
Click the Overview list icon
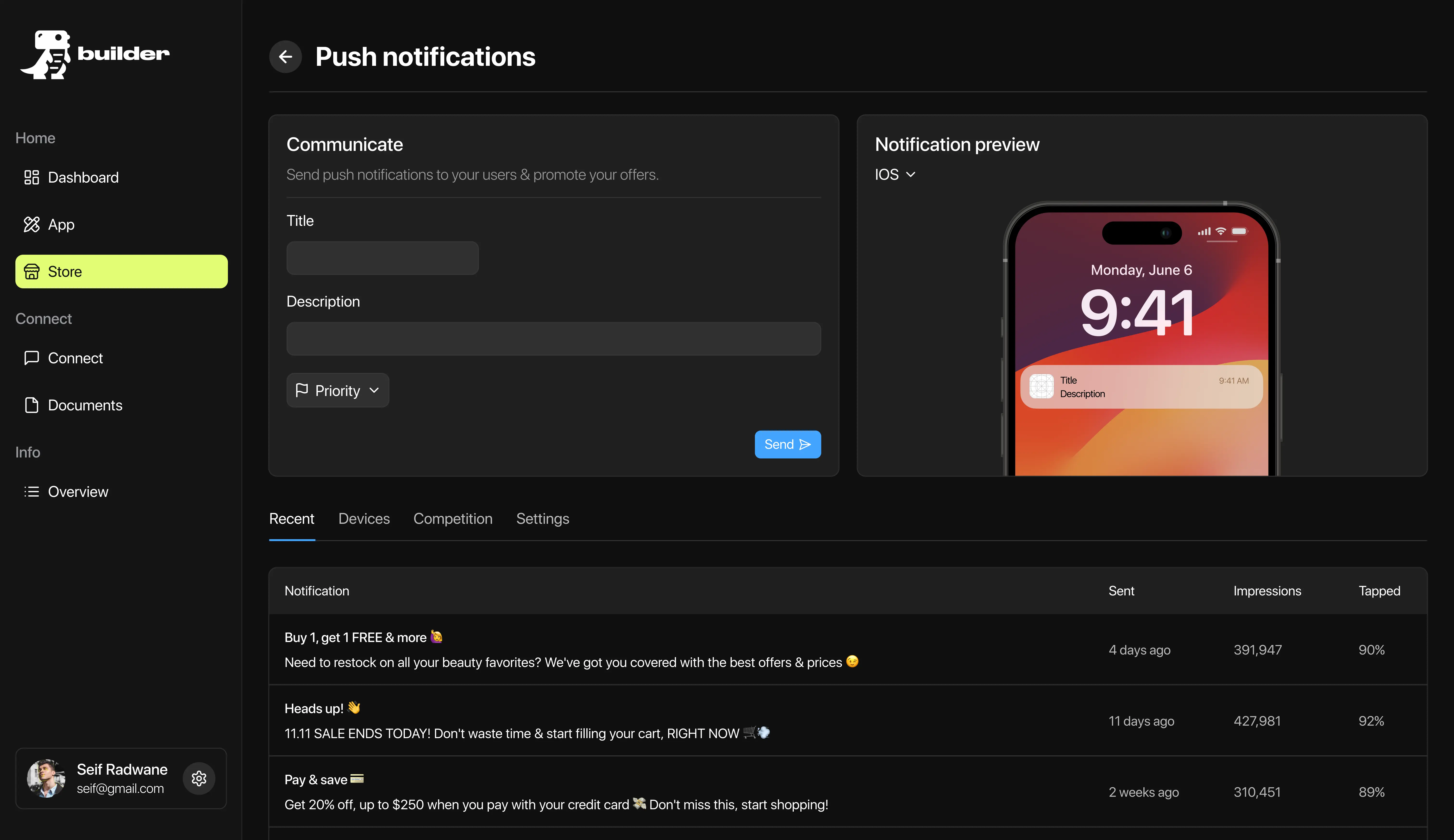pyautogui.click(x=32, y=492)
